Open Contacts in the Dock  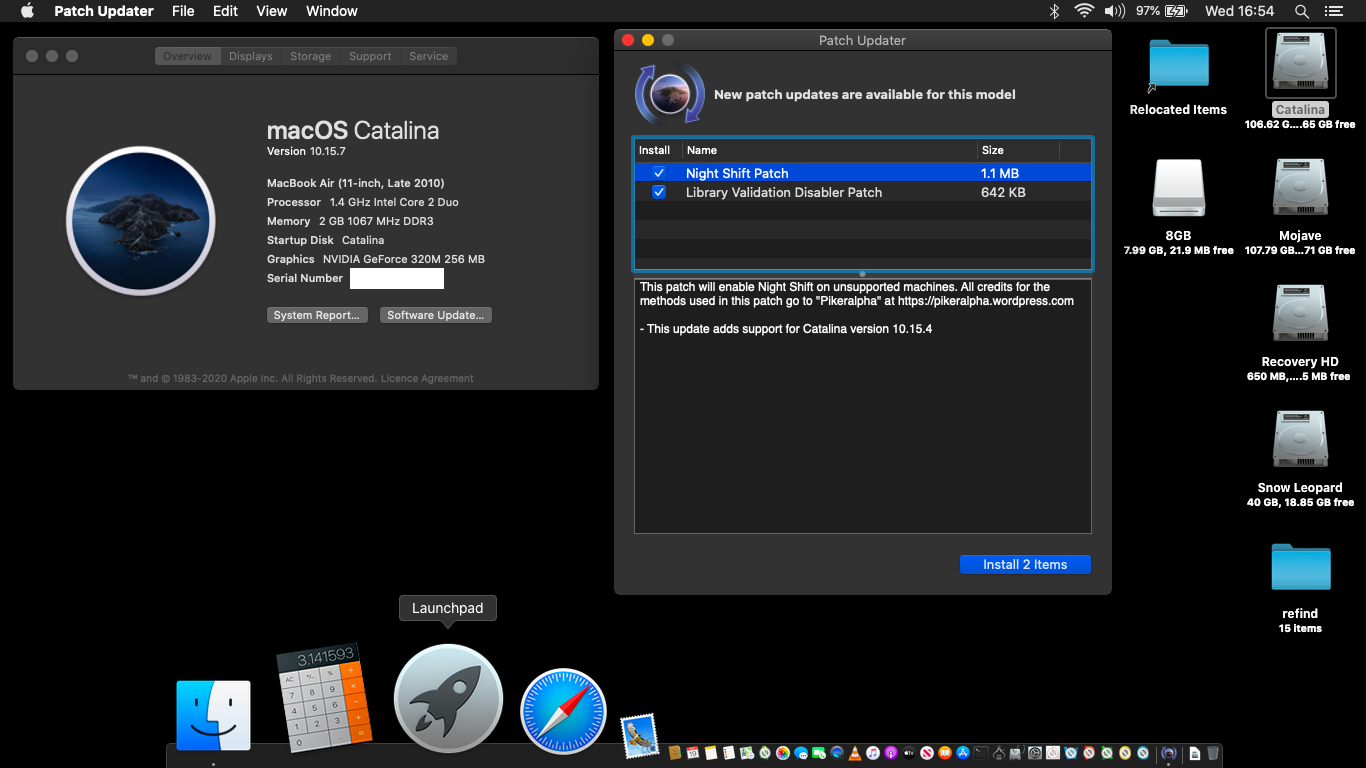[x=675, y=753]
